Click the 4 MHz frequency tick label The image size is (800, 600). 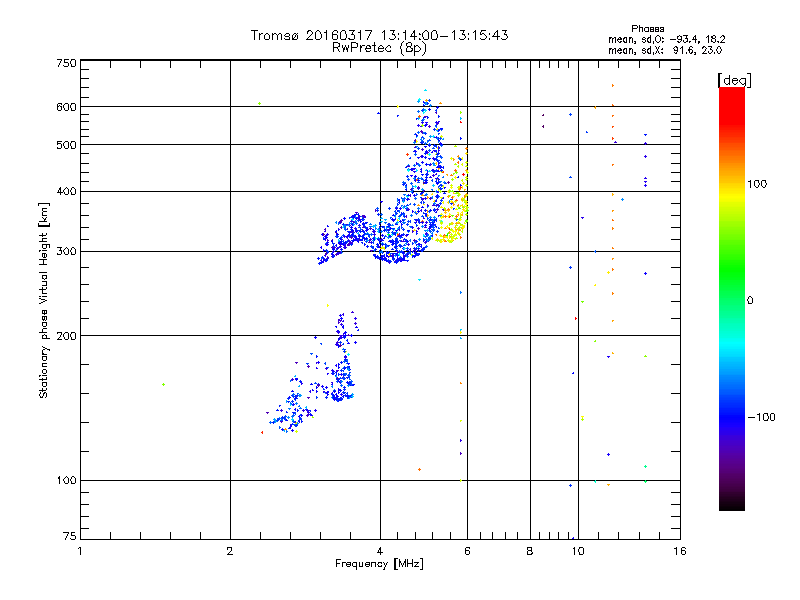click(x=380, y=551)
